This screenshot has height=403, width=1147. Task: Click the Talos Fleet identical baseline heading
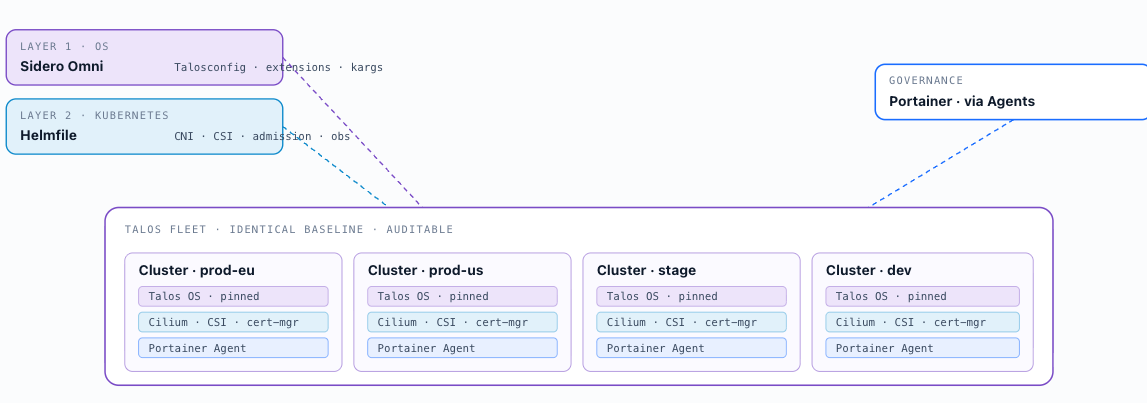[x=289, y=230]
